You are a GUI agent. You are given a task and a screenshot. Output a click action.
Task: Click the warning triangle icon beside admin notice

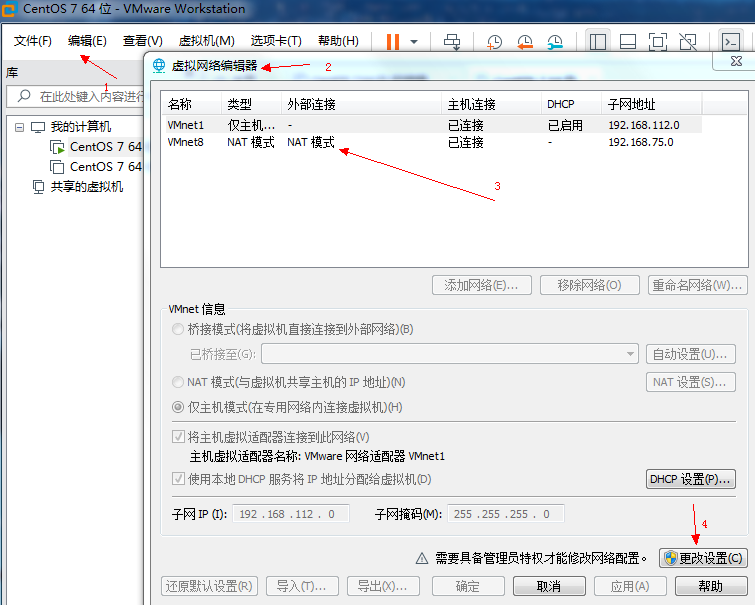(x=422, y=558)
